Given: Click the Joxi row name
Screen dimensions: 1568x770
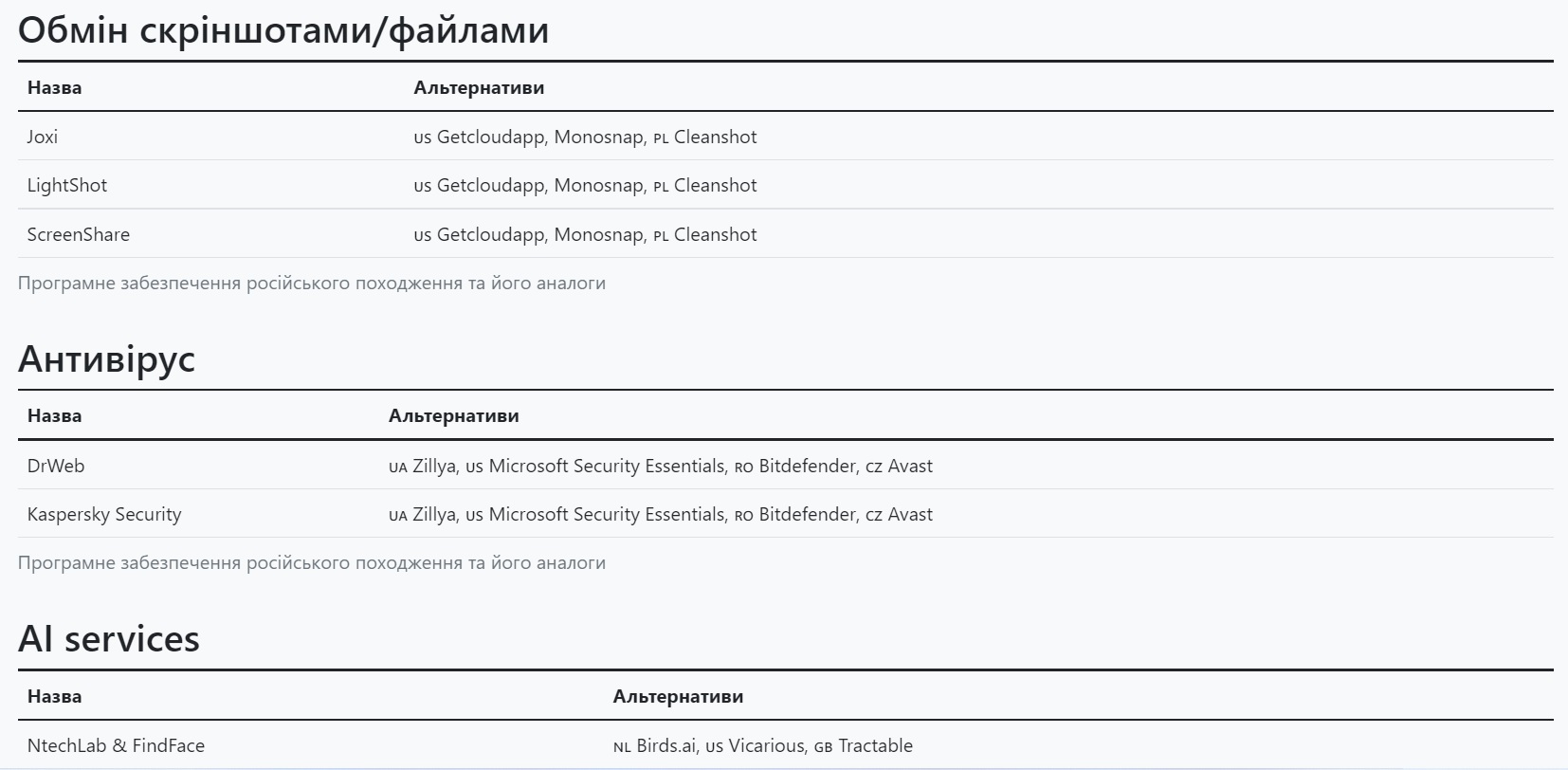Looking at the screenshot, I should click(x=43, y=137).
